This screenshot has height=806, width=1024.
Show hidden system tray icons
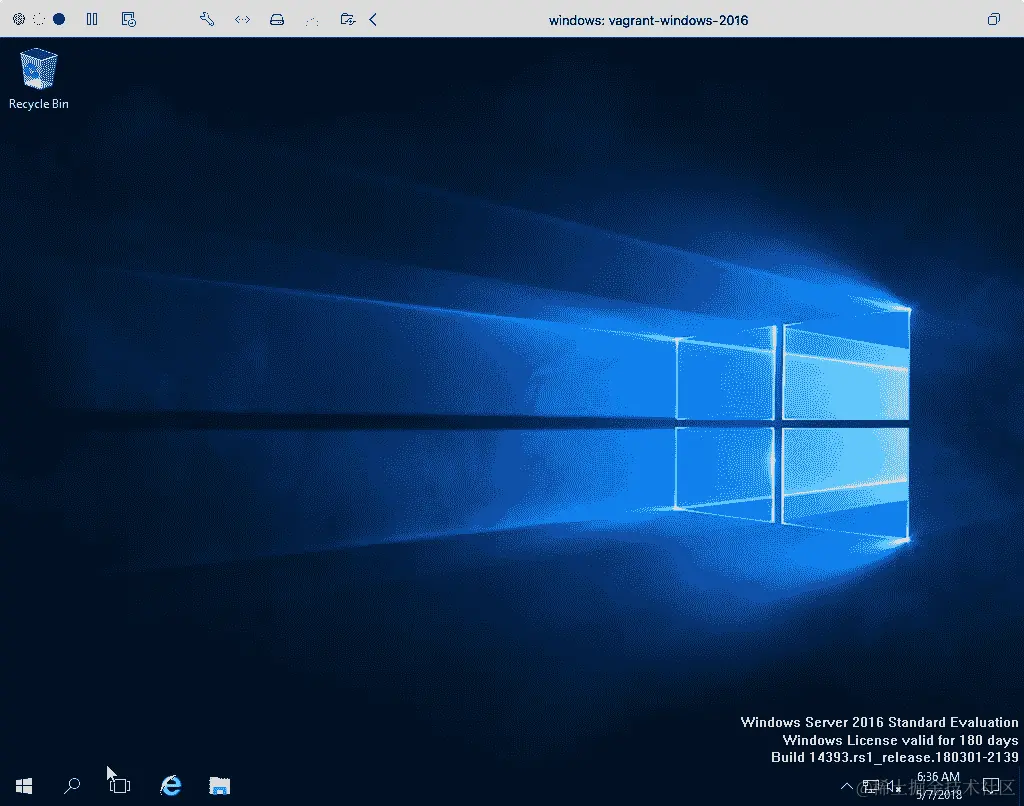(846, 786)
